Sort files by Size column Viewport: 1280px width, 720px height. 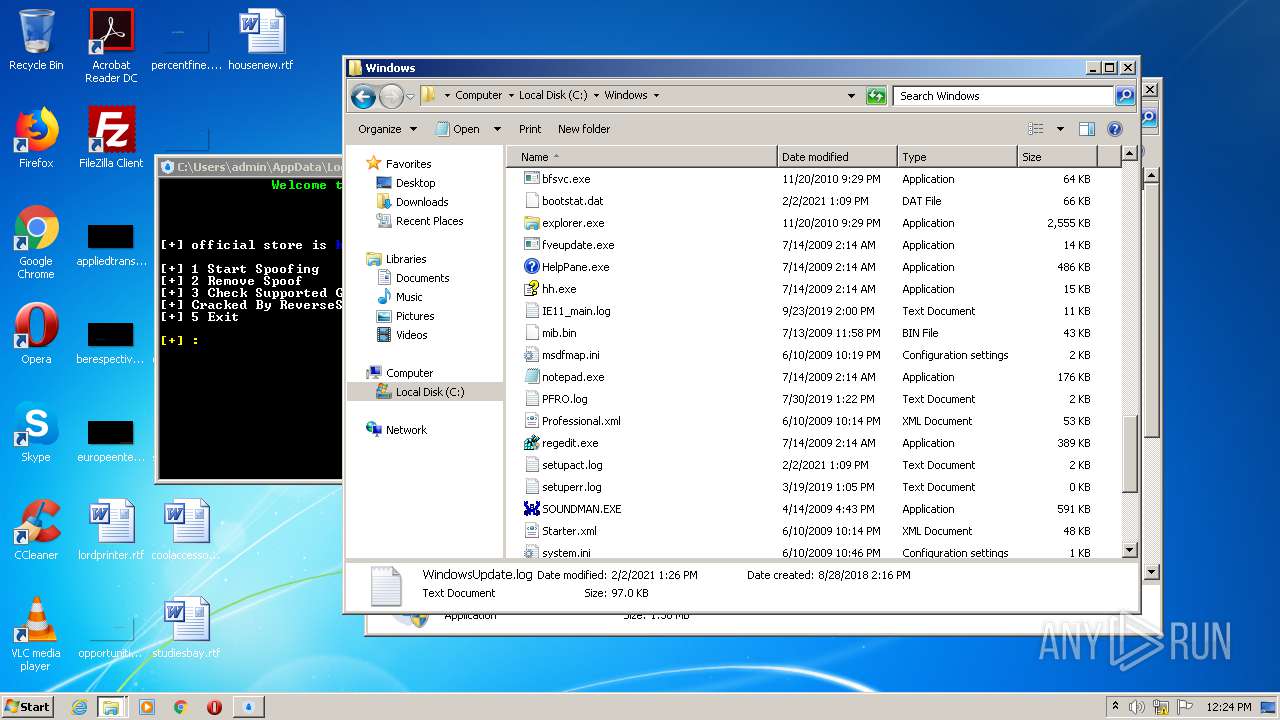(1057, 157)
